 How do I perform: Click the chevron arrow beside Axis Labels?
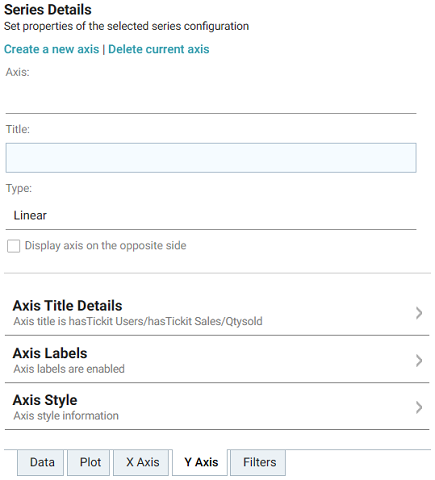pos(419,360)
